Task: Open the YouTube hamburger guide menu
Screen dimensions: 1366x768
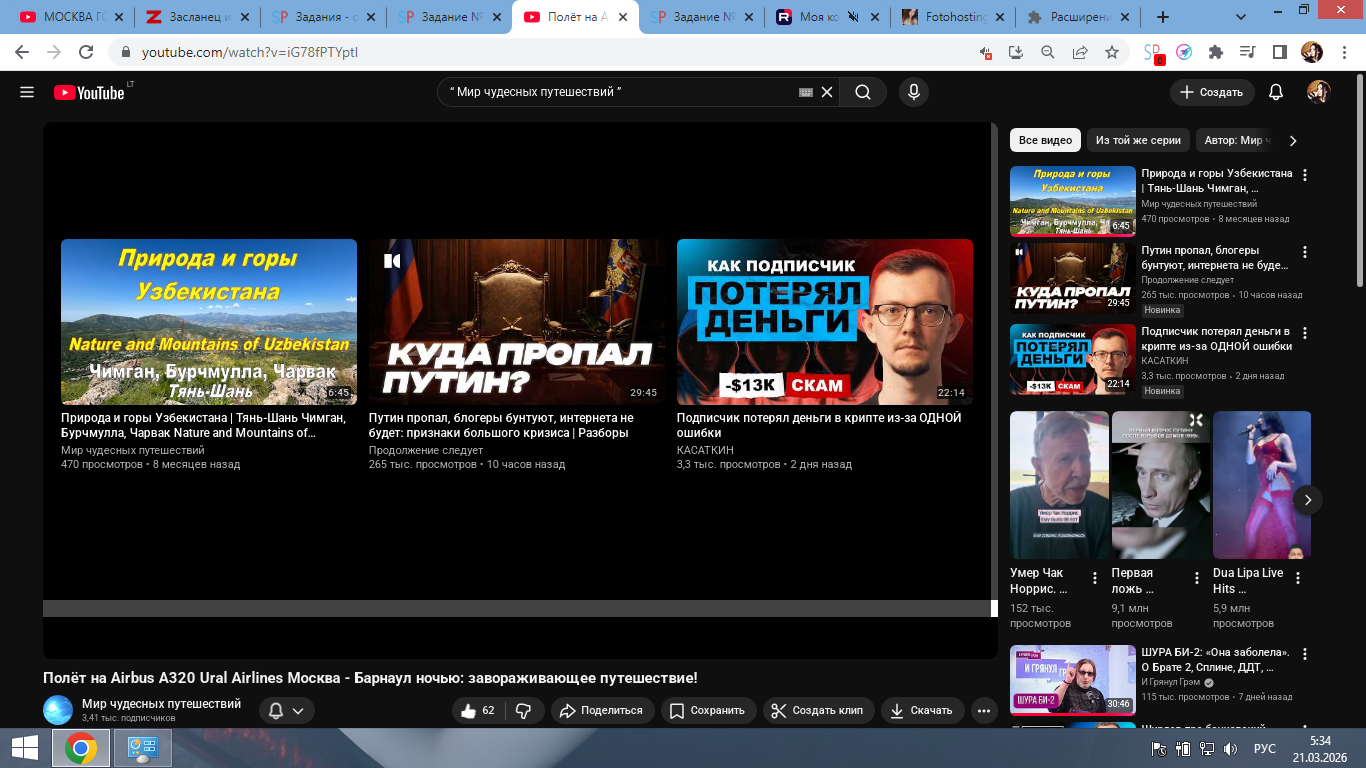Action: [x=27, y=92]
